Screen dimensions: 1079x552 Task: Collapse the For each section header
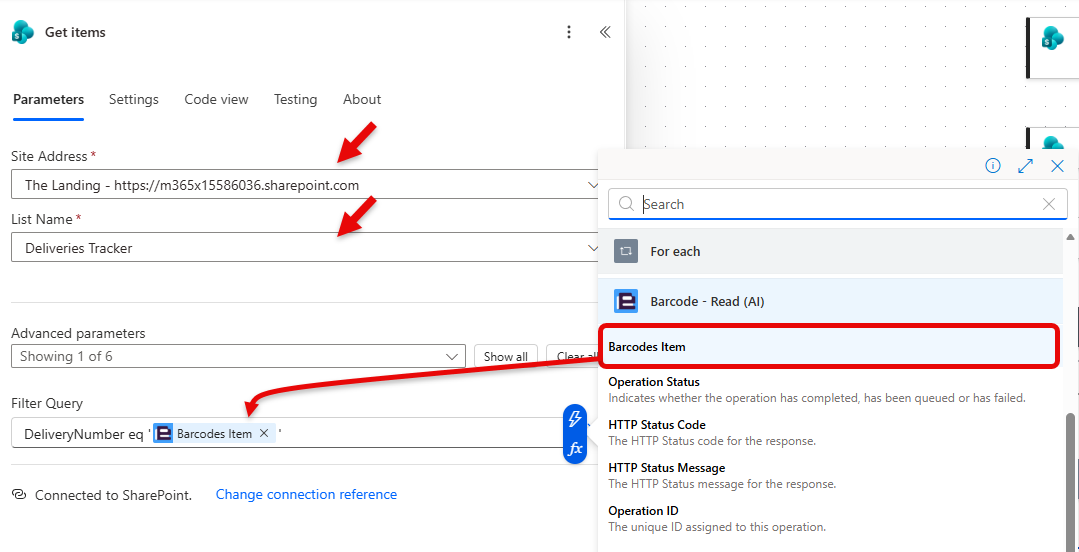click(x=831, y=251)
